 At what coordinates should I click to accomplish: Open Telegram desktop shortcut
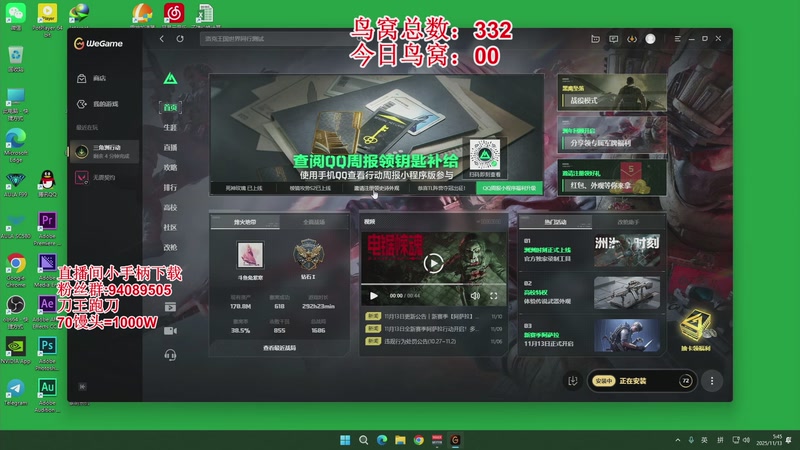click(x=15, y=392)
